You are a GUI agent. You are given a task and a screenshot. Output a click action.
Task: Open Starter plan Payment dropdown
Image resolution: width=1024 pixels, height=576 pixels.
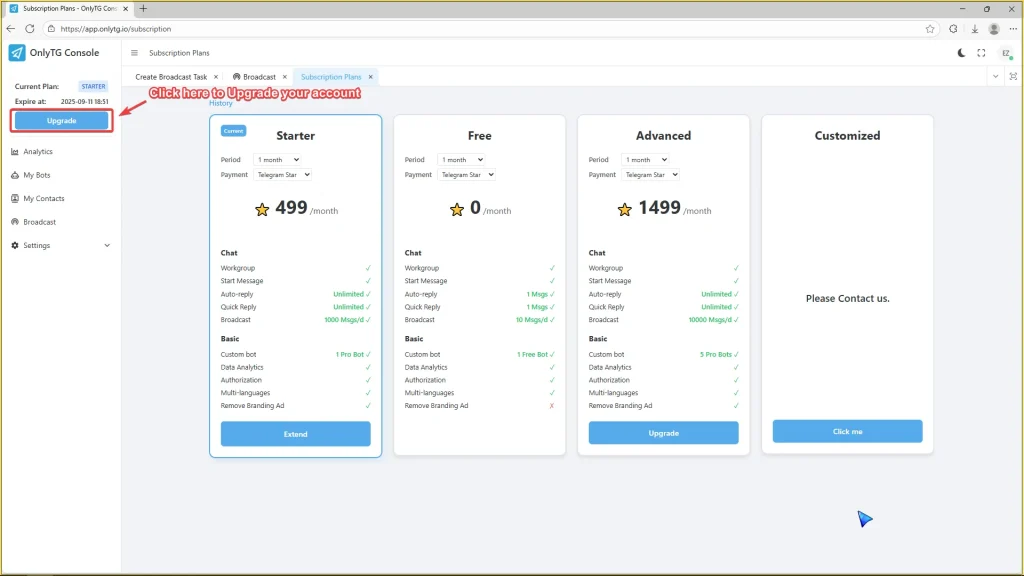pos(283,175)
